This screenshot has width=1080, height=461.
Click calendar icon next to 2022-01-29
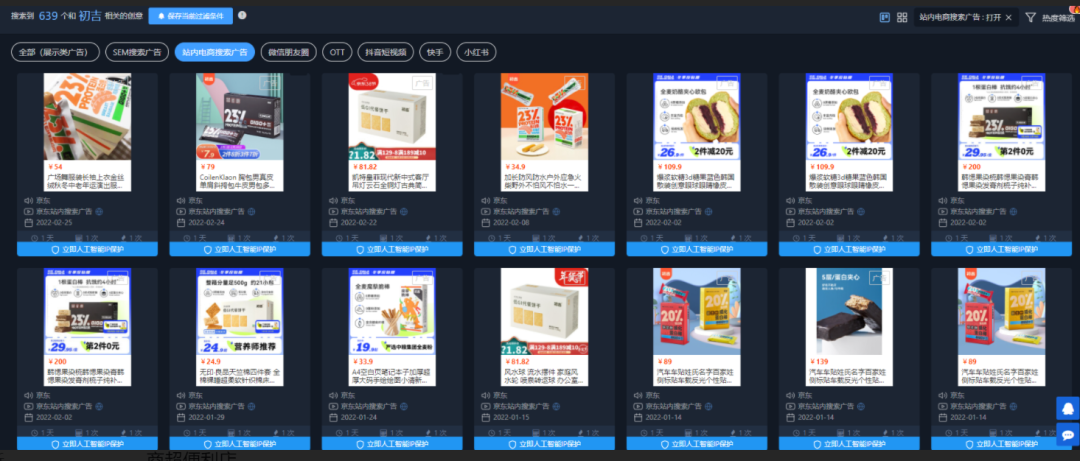180,418
